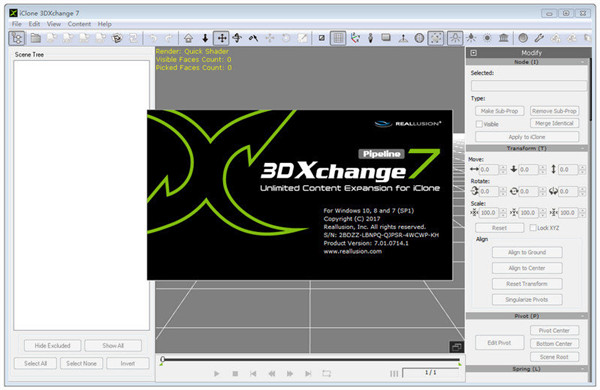Click the Edit Pivot button
The width and height of the screenshot is (600, 390).
(x=499, y=343)
